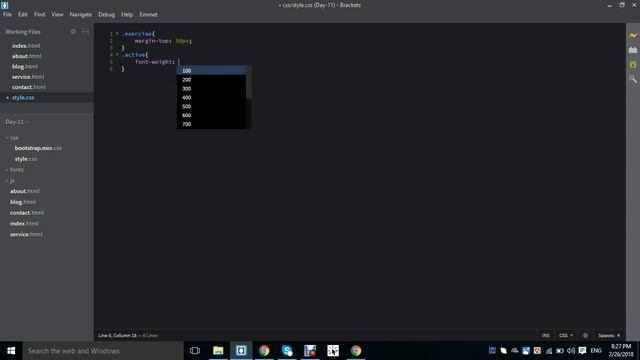
Task: Open blog.html in Working Files
Action: click(24, 67)
